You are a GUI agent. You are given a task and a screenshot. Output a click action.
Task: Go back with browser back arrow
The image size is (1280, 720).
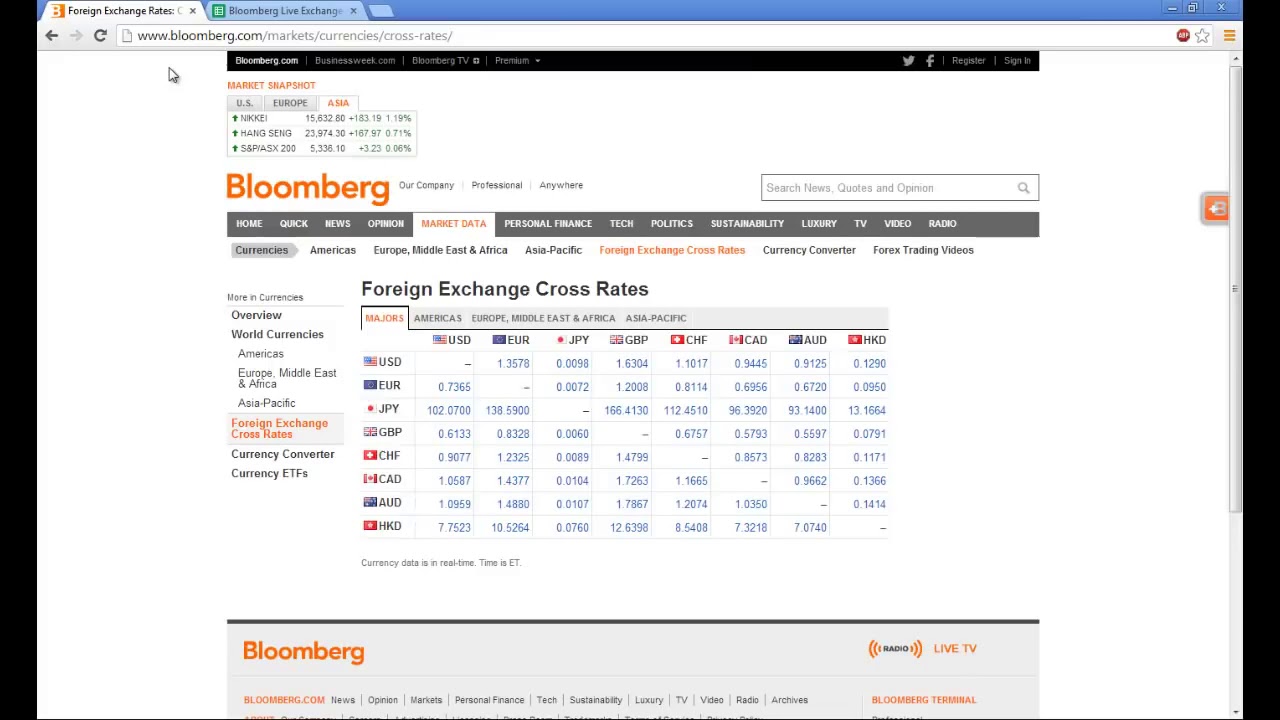click(x=51, y=35)
